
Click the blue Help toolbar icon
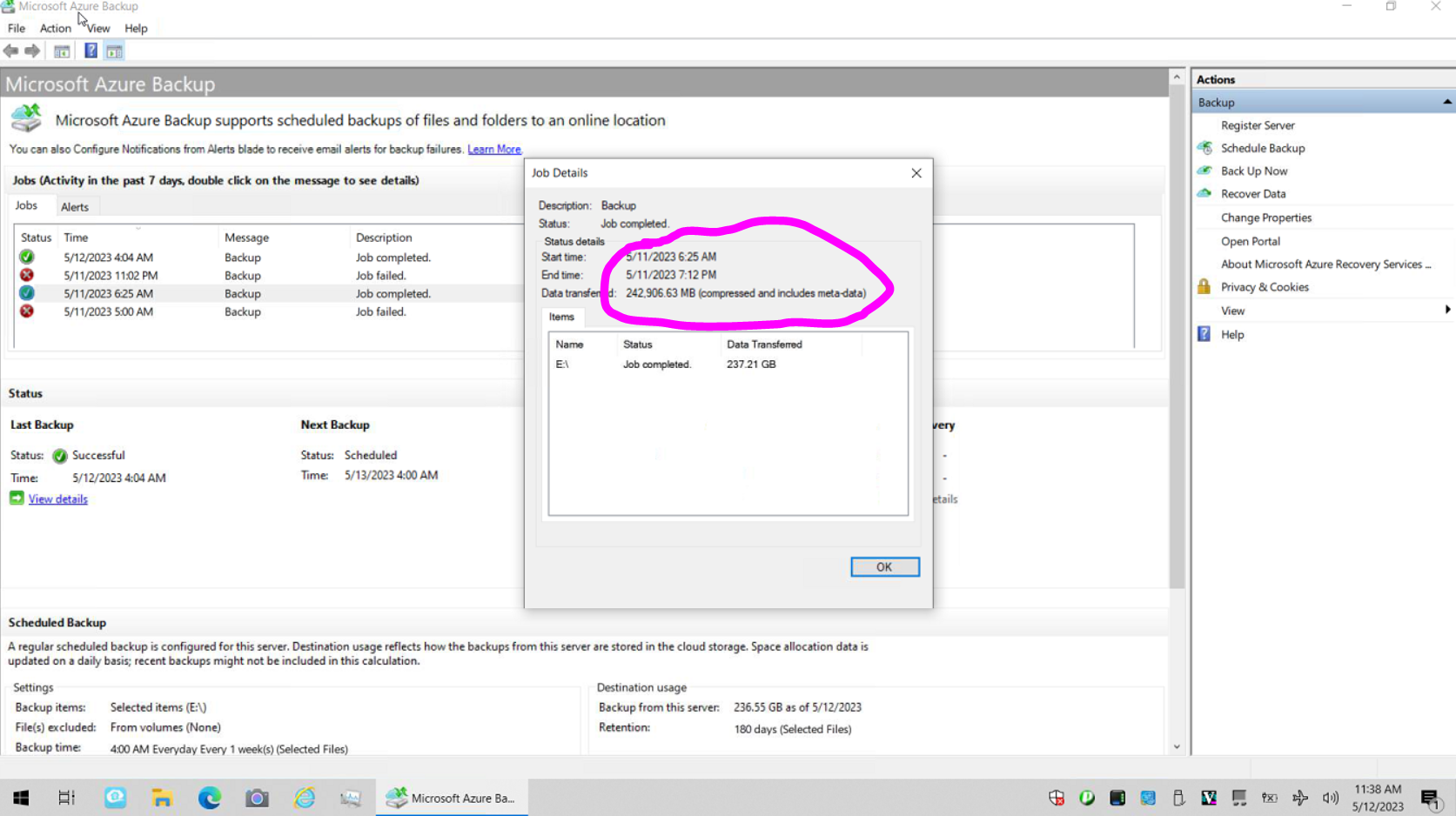point(91,51)
